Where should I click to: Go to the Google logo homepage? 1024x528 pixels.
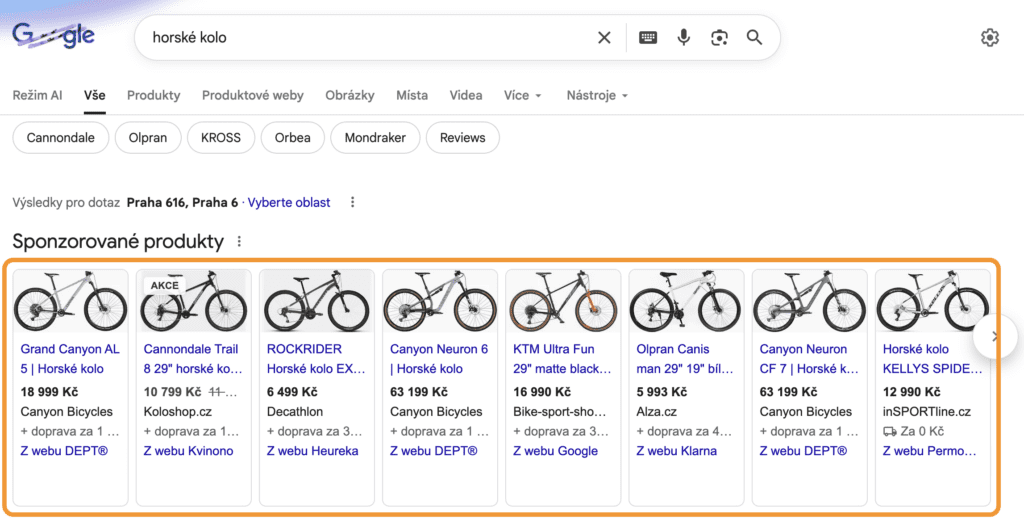[x=54, y=37]
